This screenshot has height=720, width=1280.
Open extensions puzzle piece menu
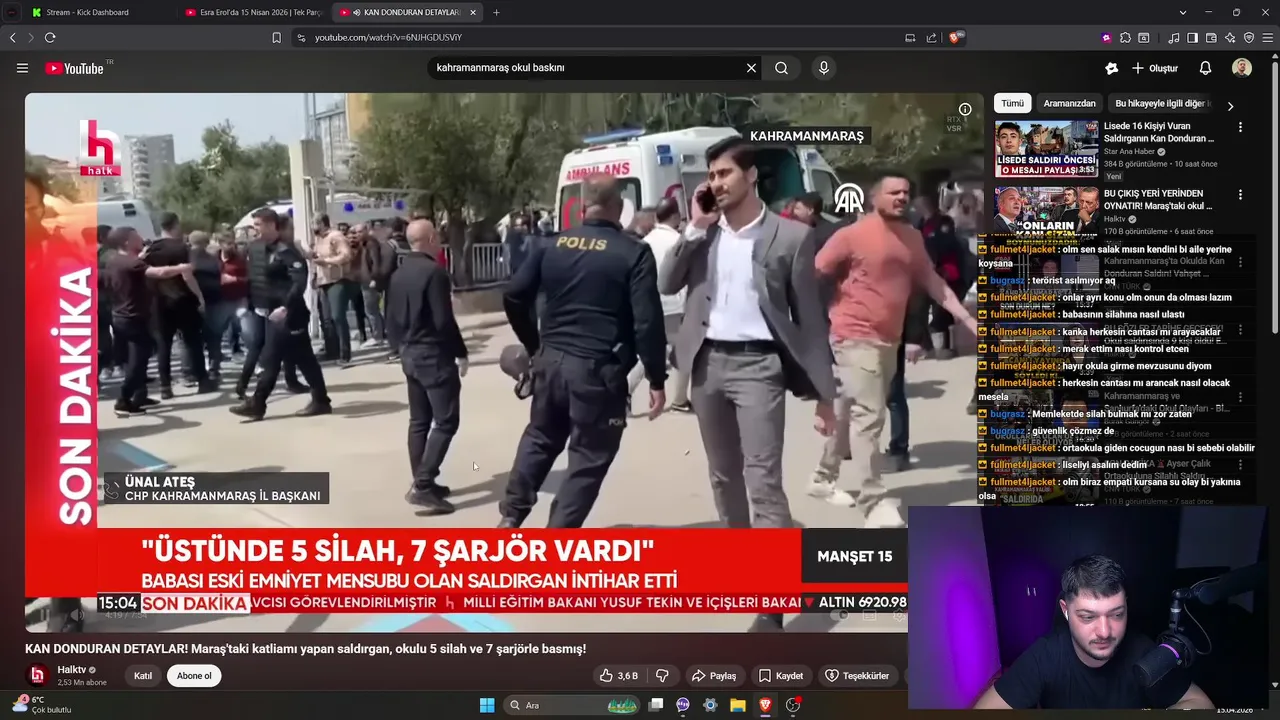coord(1125,37)
